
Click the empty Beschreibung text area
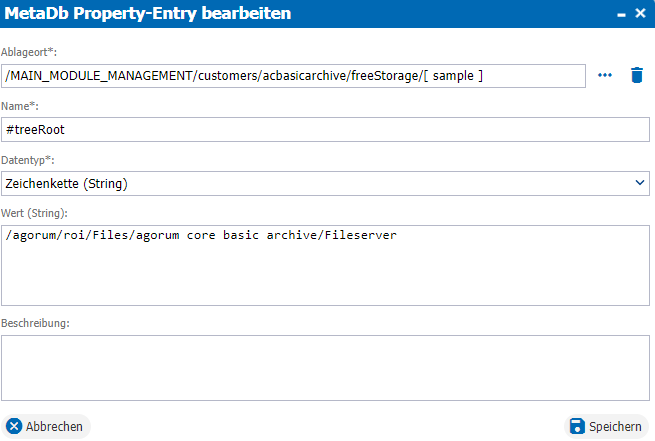click(325, 368)
